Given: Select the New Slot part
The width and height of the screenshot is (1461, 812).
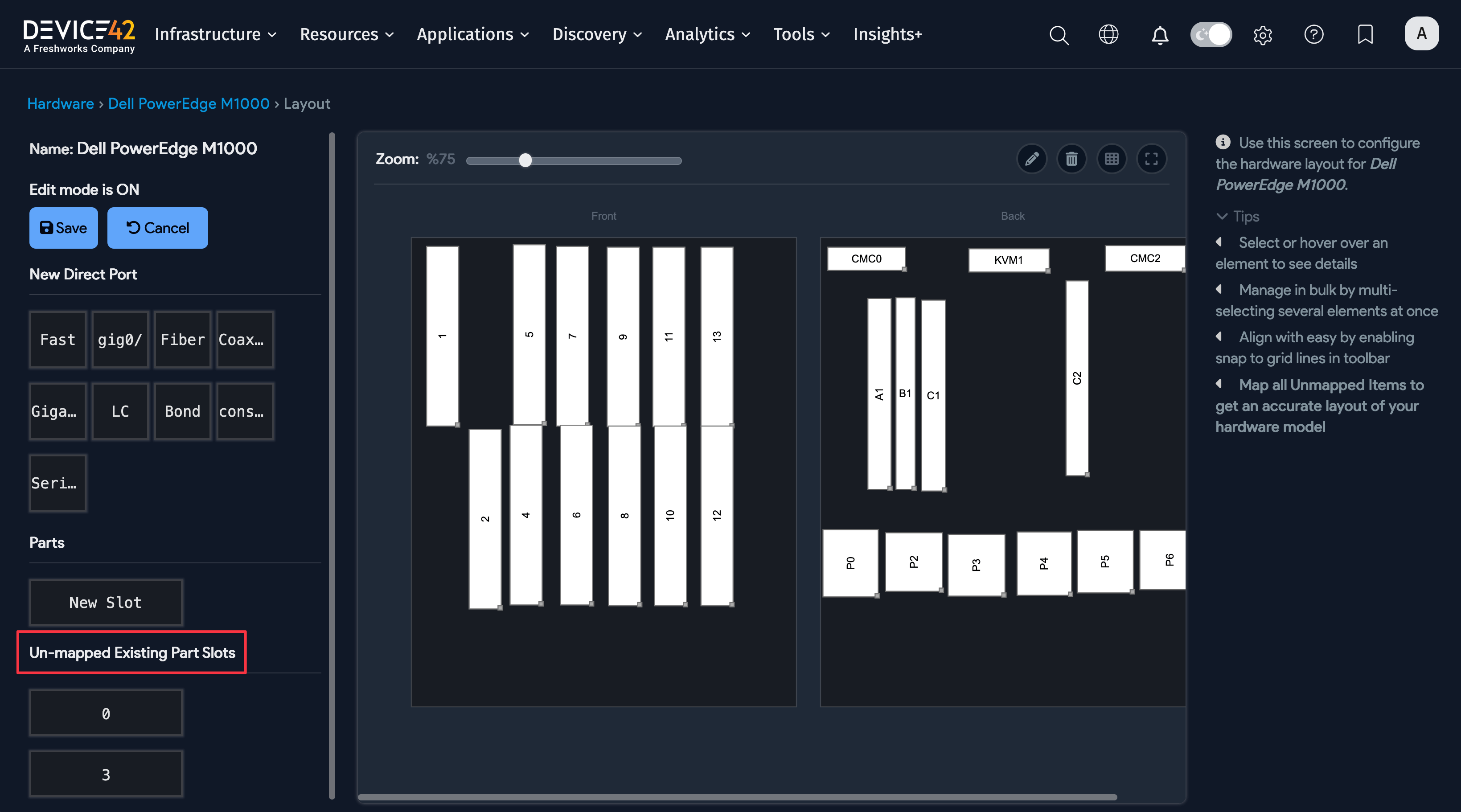Looking at the screenshot, I should 106,602.
